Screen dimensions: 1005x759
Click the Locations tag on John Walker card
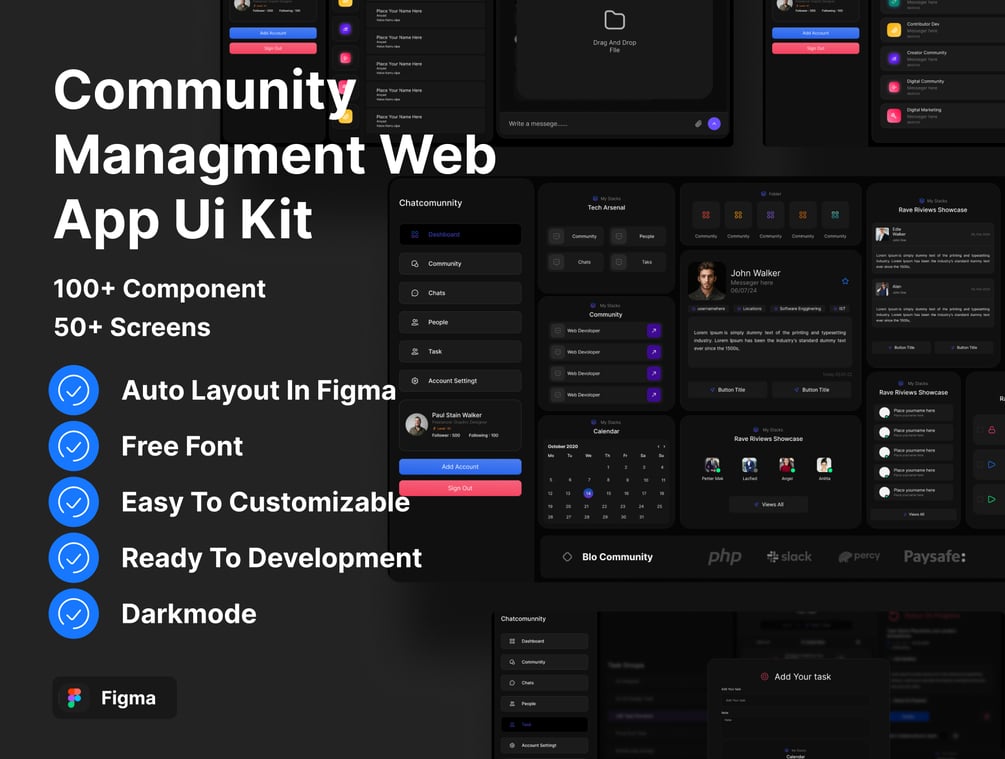pos(749,309)
